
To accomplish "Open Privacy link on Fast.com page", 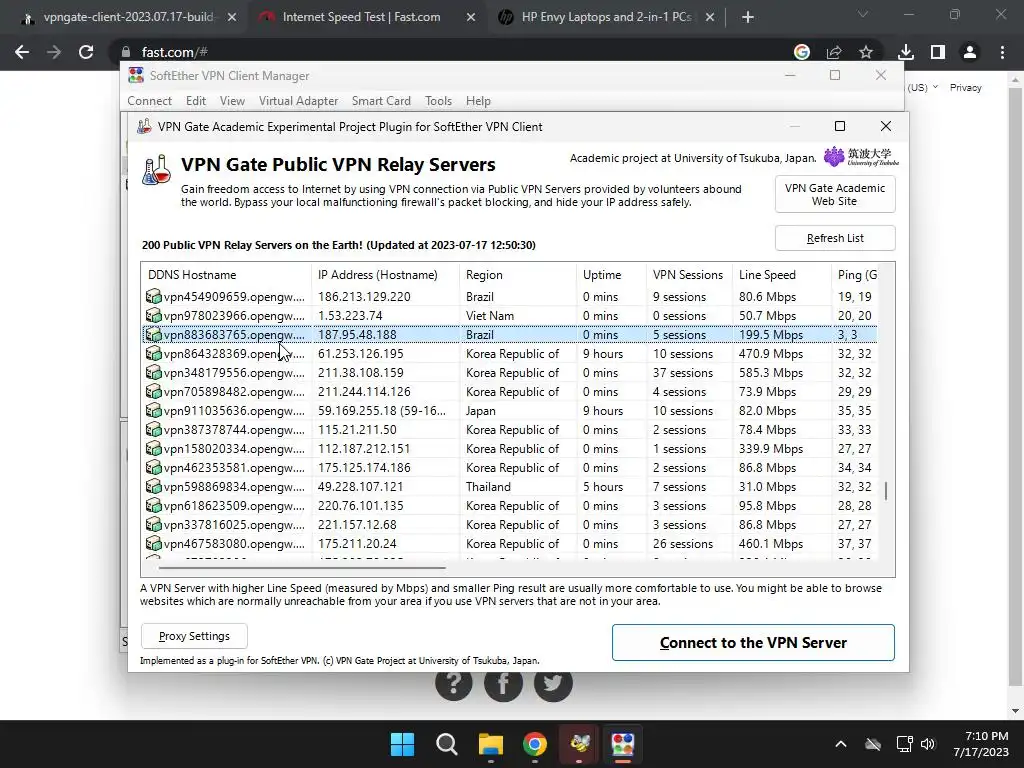I will [x=965, y=88].
